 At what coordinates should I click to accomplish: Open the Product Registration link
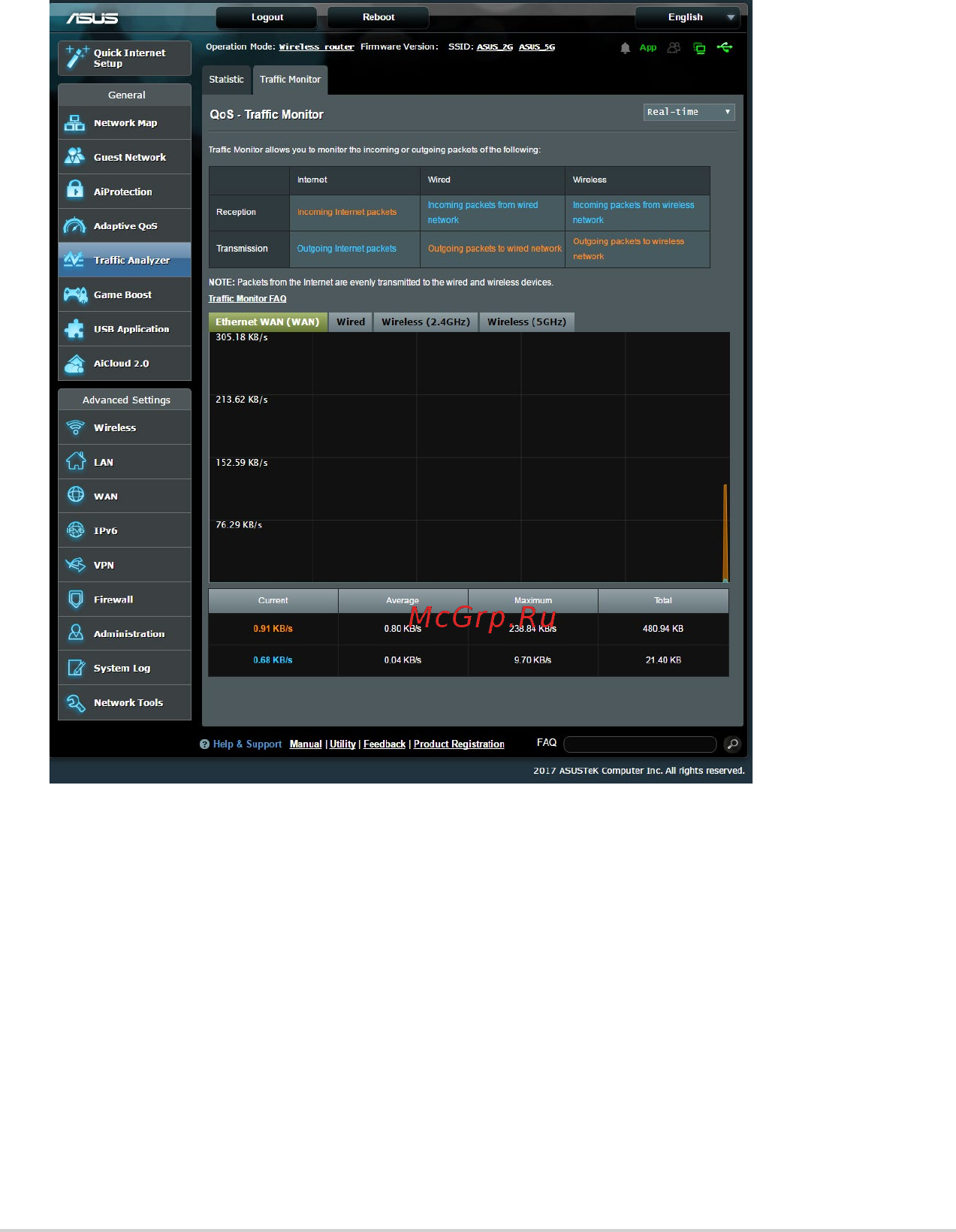pyautogui.click(x=459, y=744)
